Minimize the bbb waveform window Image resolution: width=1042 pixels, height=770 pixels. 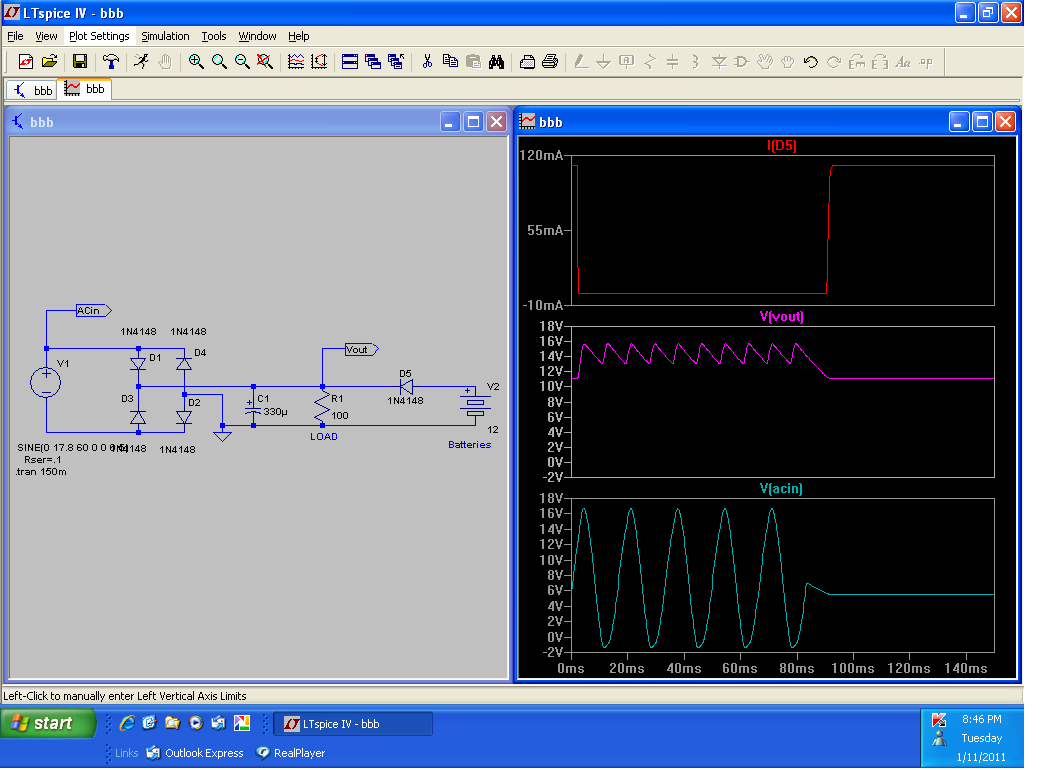(959, 122)
